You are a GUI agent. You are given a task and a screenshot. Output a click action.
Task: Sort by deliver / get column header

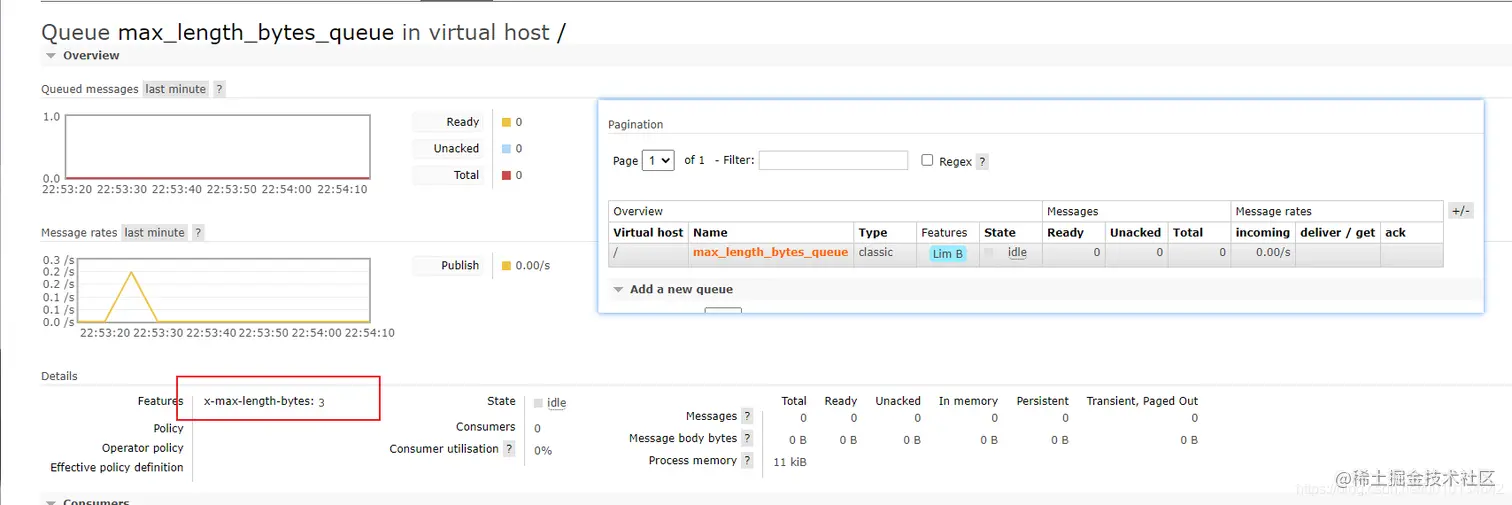pos(1338,232)
